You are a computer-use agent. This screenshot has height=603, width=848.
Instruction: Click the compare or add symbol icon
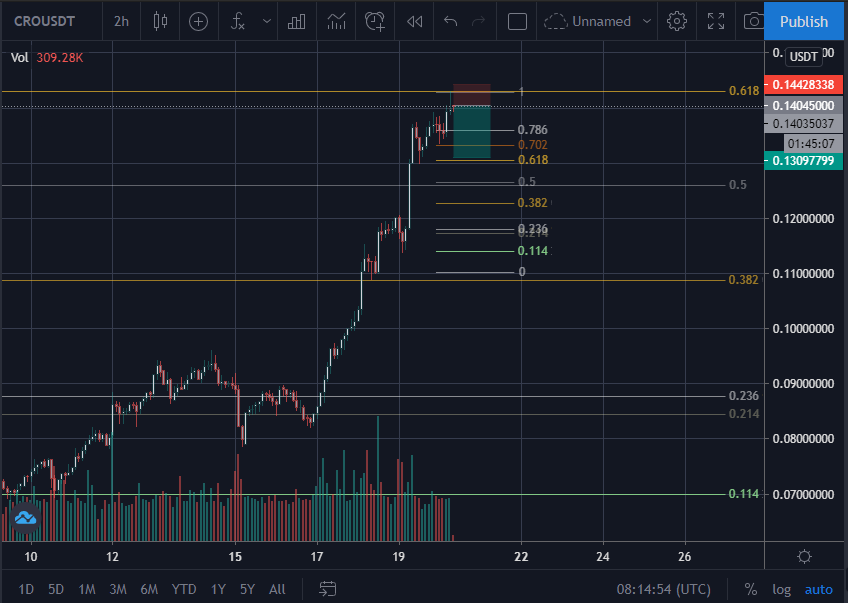click(x=198, y=22)
